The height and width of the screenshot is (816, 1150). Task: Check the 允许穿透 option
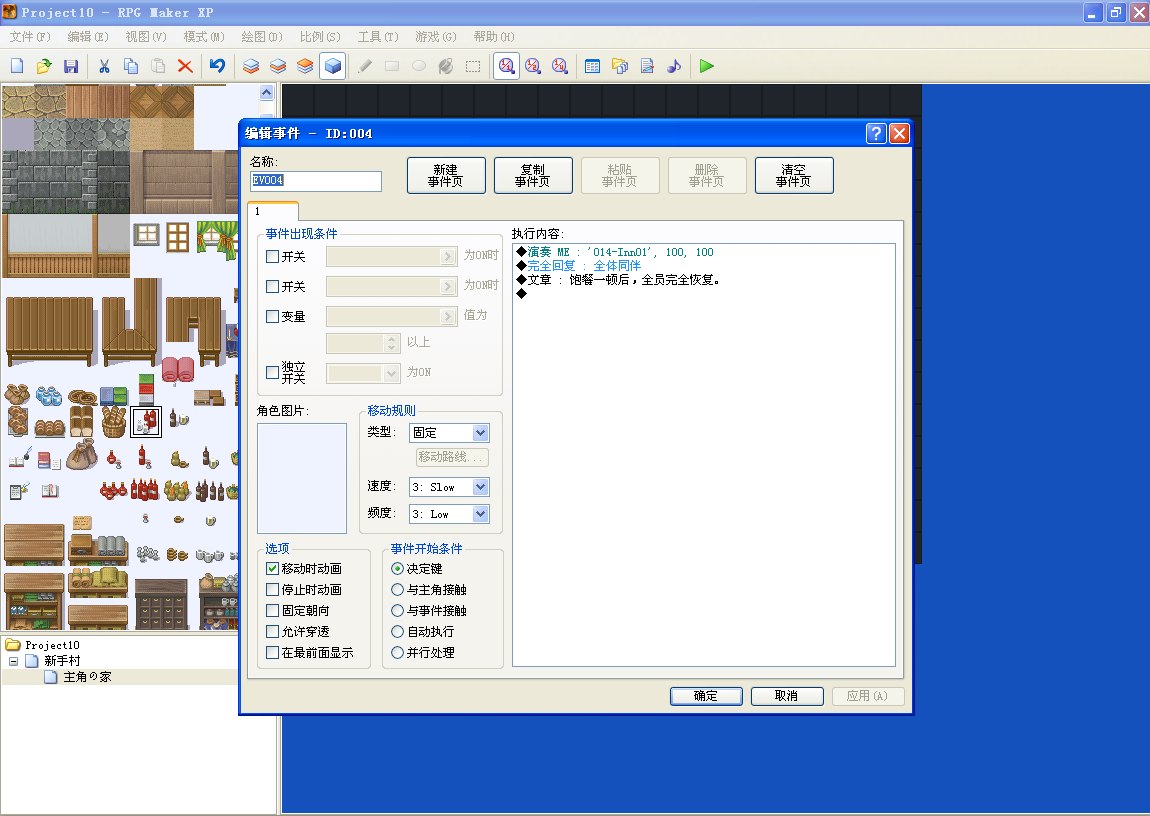click(272, 631)
